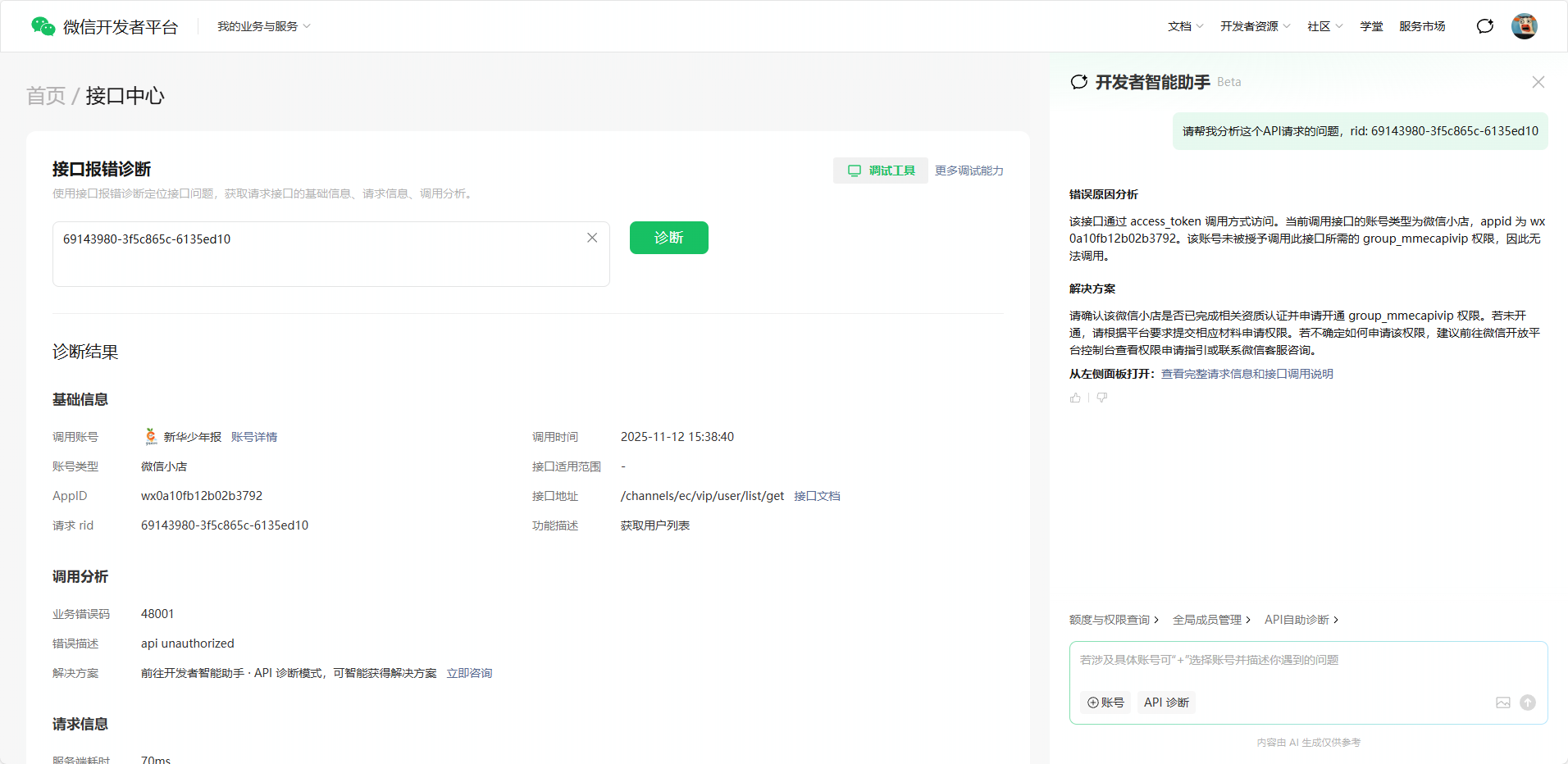Click the 接口地址 path /channels/ec/vip/user/list/get
Screen dimensions: 1568x764
click(x=702, y=496)
